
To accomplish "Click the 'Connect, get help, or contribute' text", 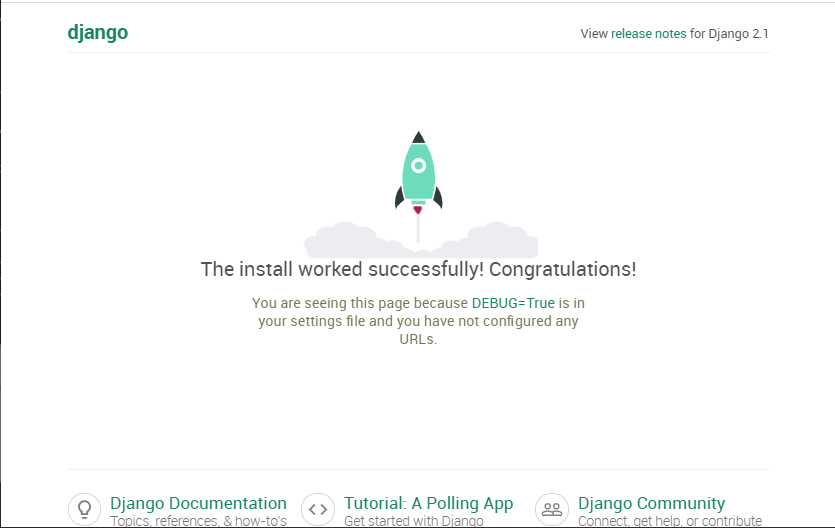I will pos(670,521).
